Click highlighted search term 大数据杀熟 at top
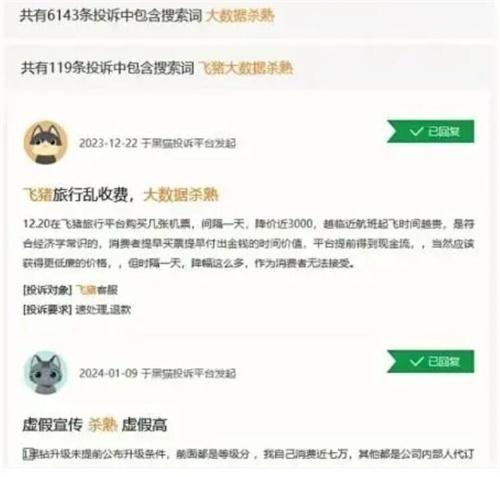The width and height of the screenshot is (500, 477). [240, 15]
